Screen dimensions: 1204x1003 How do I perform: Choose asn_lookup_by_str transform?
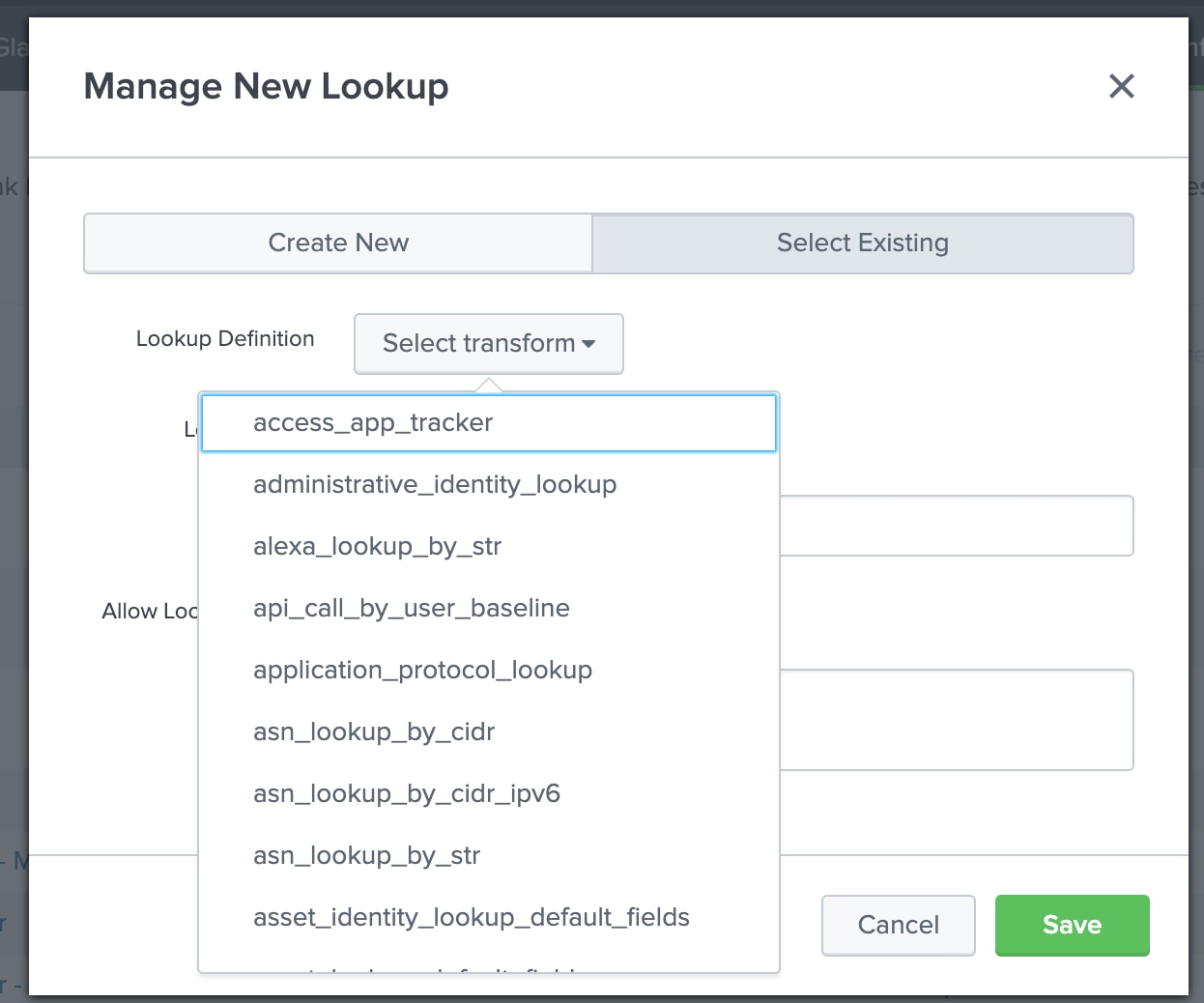[x=489, y=855]
